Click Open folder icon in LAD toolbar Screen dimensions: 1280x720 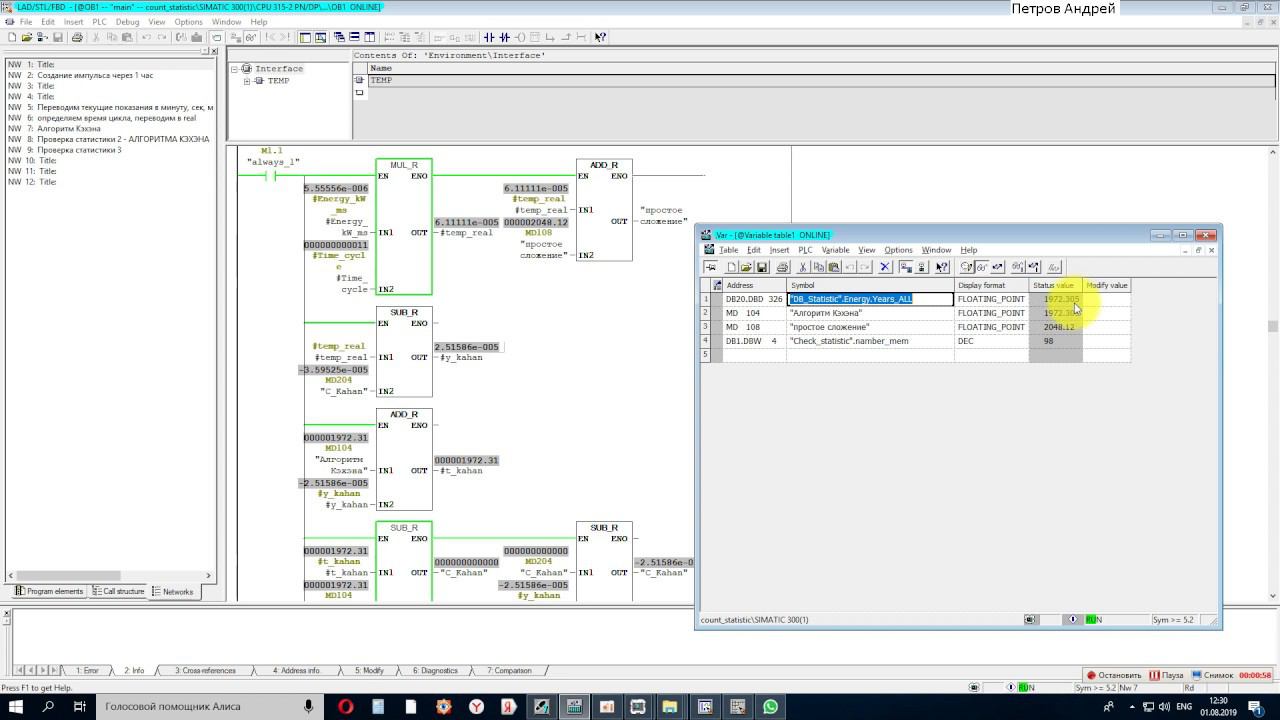point(25,38)
